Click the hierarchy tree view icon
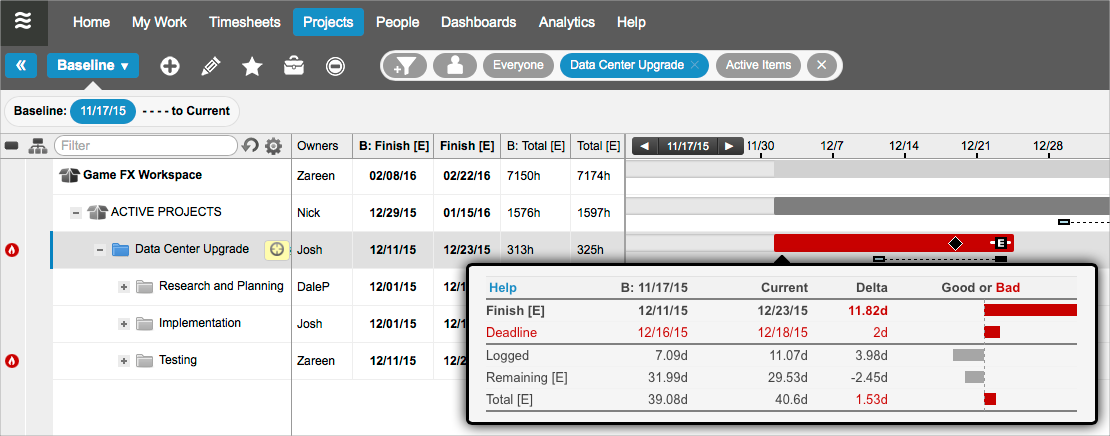The image size is (1110, 436). click(38, 146)
